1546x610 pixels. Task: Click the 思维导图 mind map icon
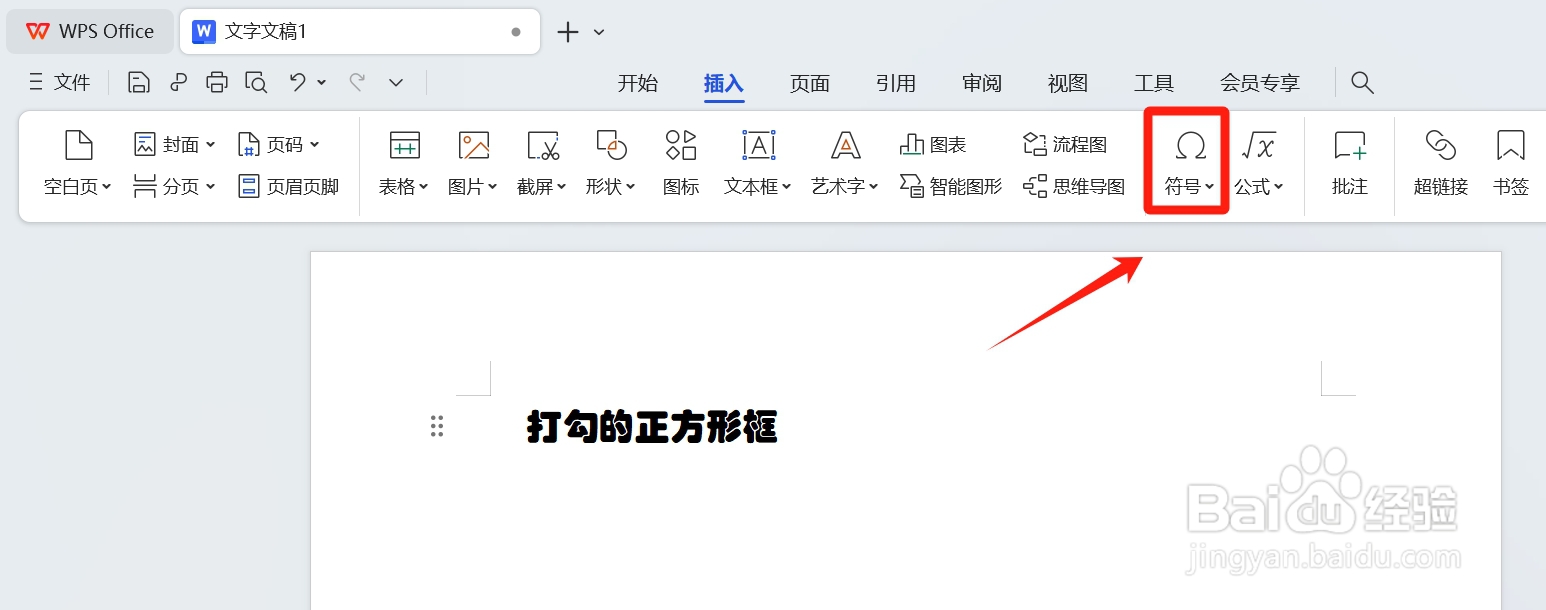[x=1073, y=185]
